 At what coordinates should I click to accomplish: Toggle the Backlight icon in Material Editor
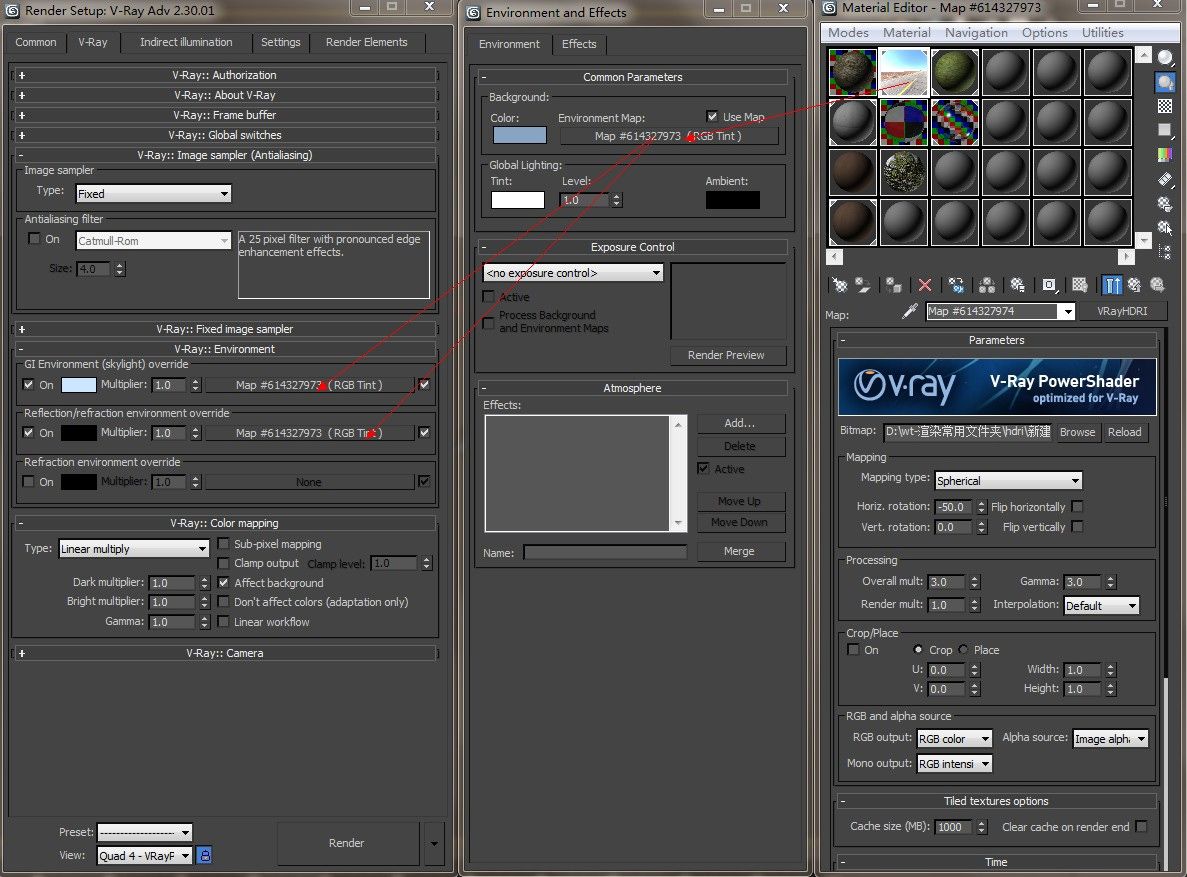coord(1166,82)
